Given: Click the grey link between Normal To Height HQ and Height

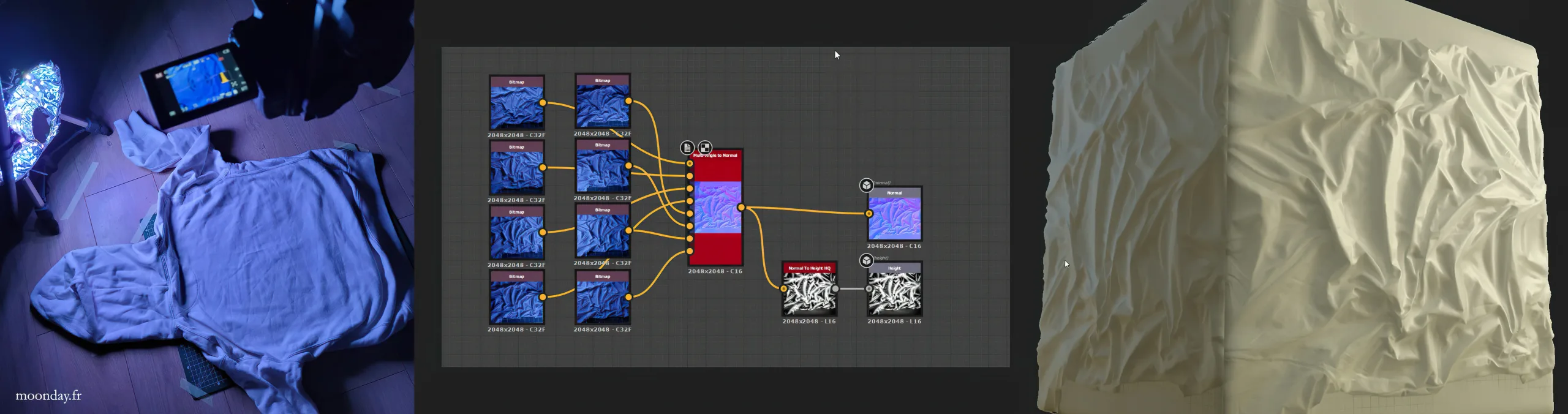Looking at the screenshot, I should [x=852, y=288].
